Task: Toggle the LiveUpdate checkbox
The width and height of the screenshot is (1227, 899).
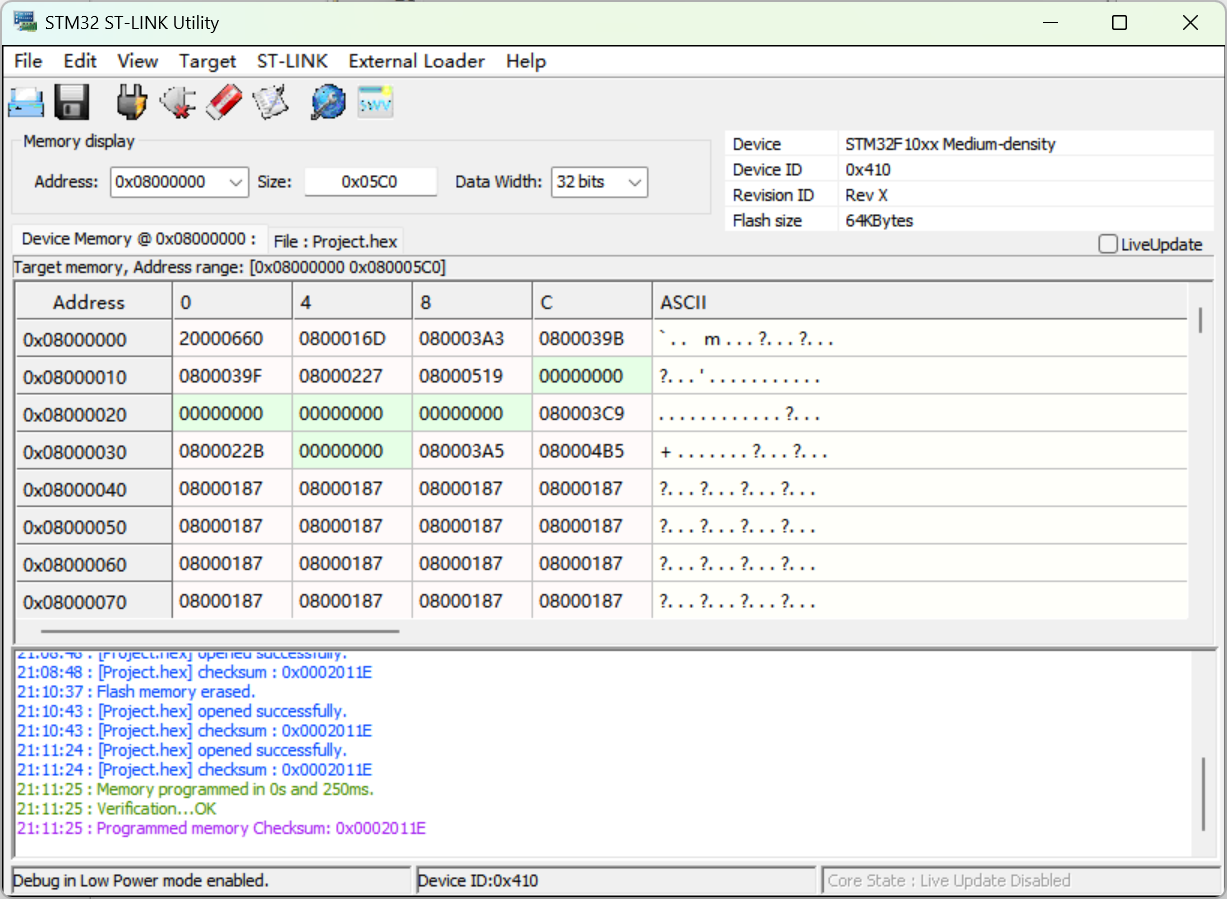Action: pos(1108,244)
